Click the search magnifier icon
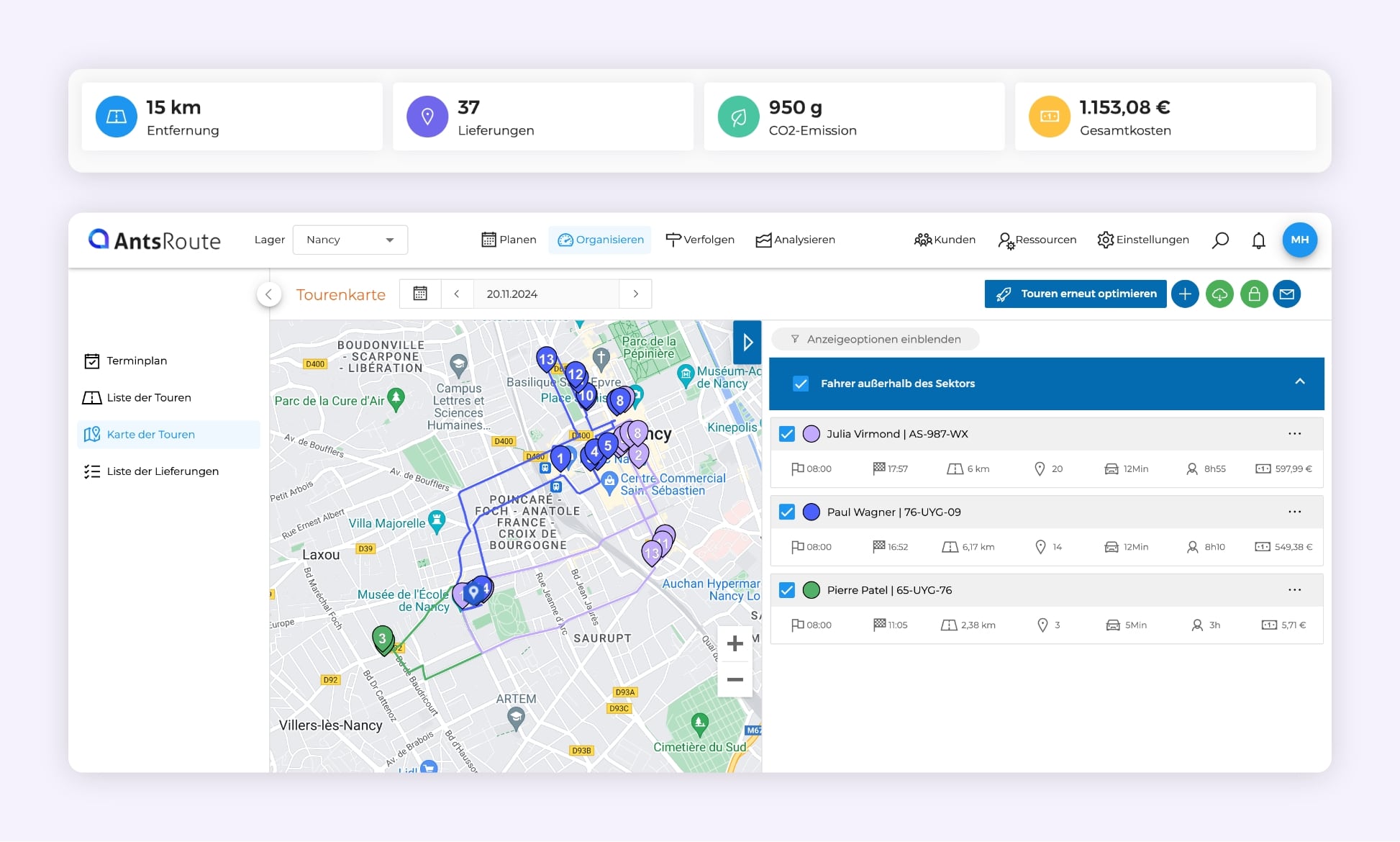This screenshot has height=842, width=1400. tap(1220, 240)
